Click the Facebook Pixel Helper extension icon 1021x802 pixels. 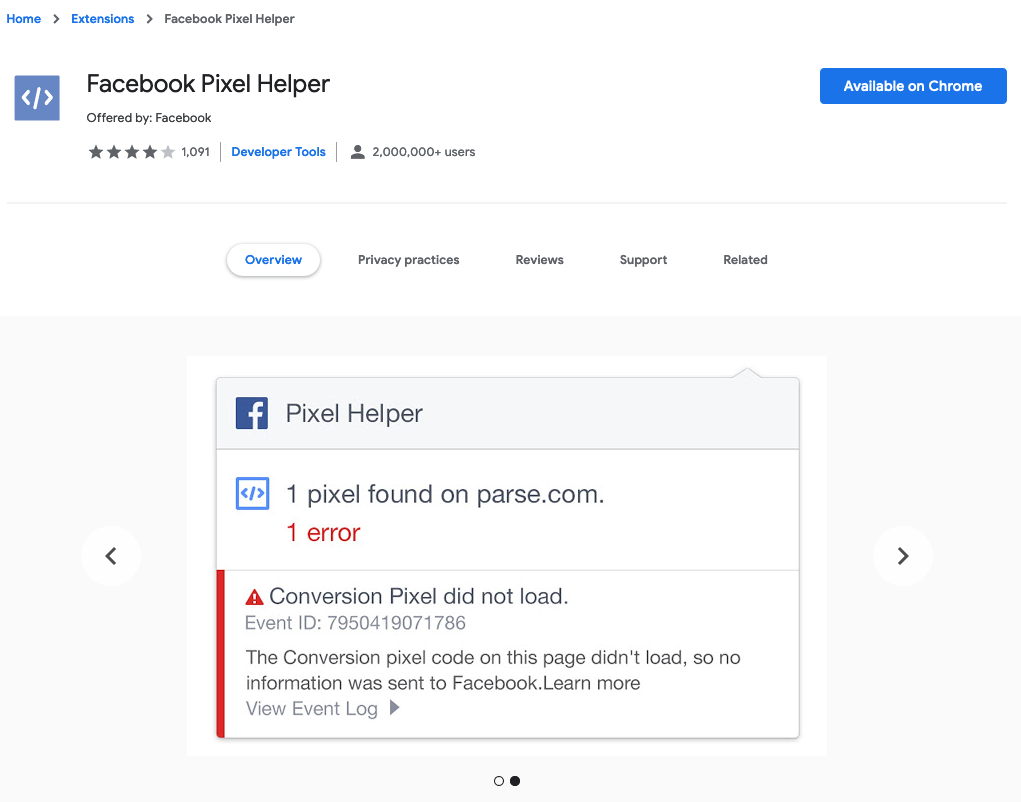(x=37, y=98)
